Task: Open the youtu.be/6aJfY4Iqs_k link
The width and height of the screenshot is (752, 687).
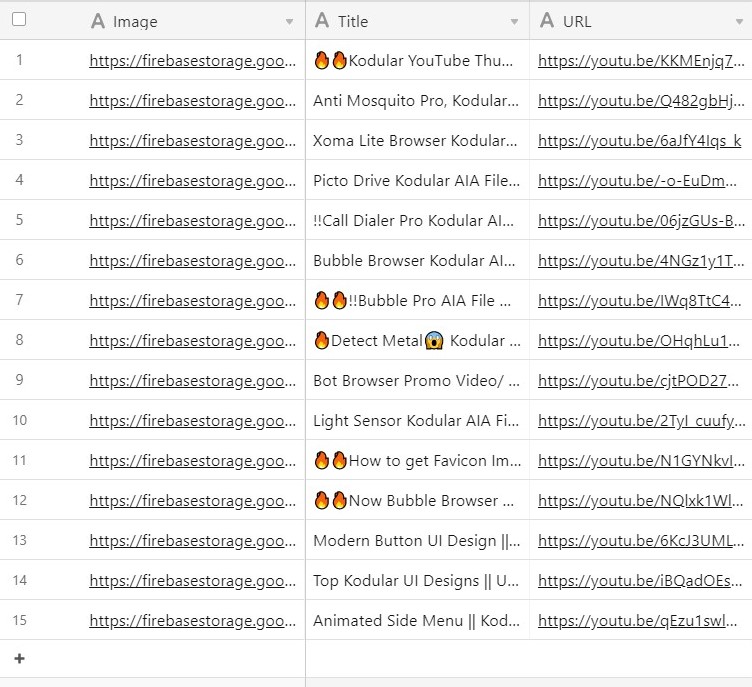Action: tap(639, 141)
